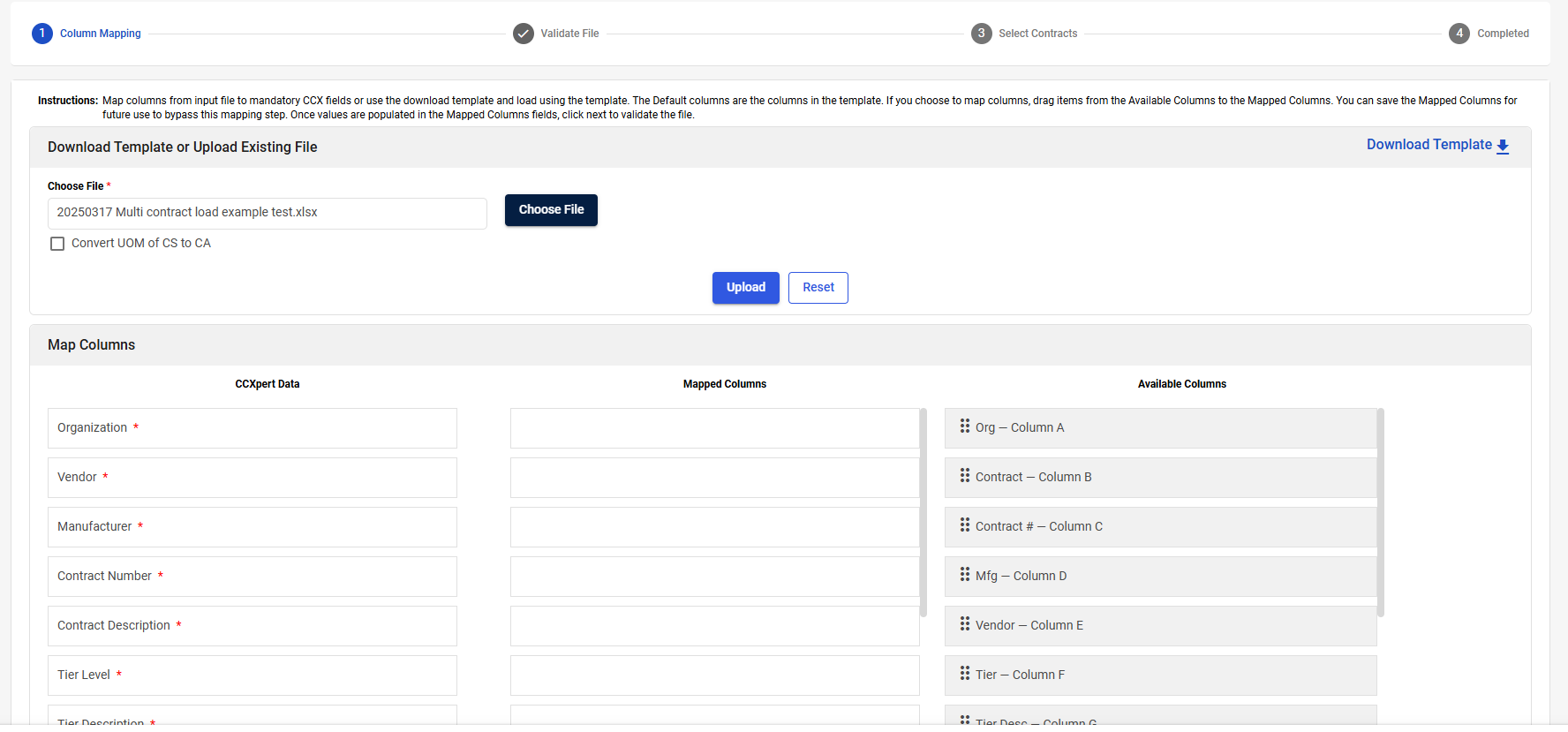Viewport: 1568px width, 732px height.
Task: Click drag handle icon for Tier — Column F
Action: click(965, 674)
